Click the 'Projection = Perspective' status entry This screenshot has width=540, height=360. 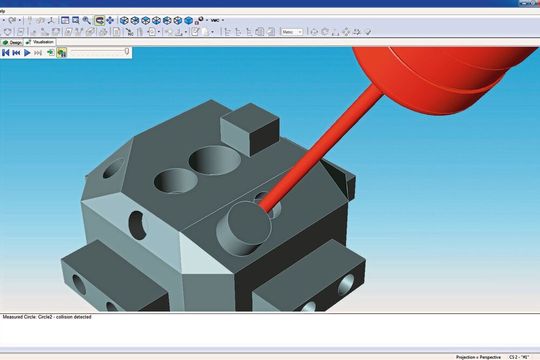(478, 357)
